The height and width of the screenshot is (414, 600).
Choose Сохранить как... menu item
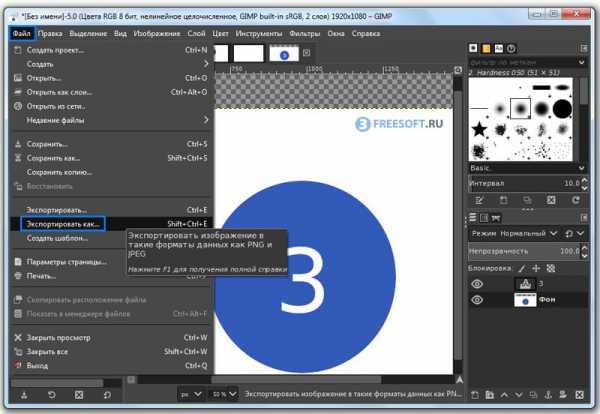coord(111,158)
